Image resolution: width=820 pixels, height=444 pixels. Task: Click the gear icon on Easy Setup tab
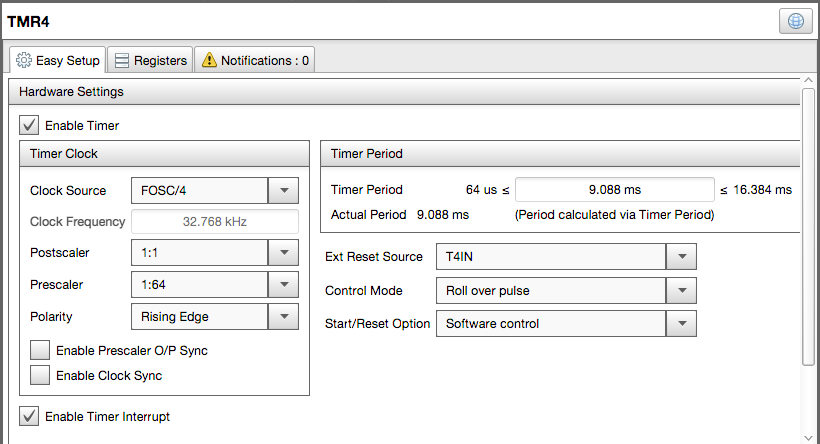coord(24,60)
